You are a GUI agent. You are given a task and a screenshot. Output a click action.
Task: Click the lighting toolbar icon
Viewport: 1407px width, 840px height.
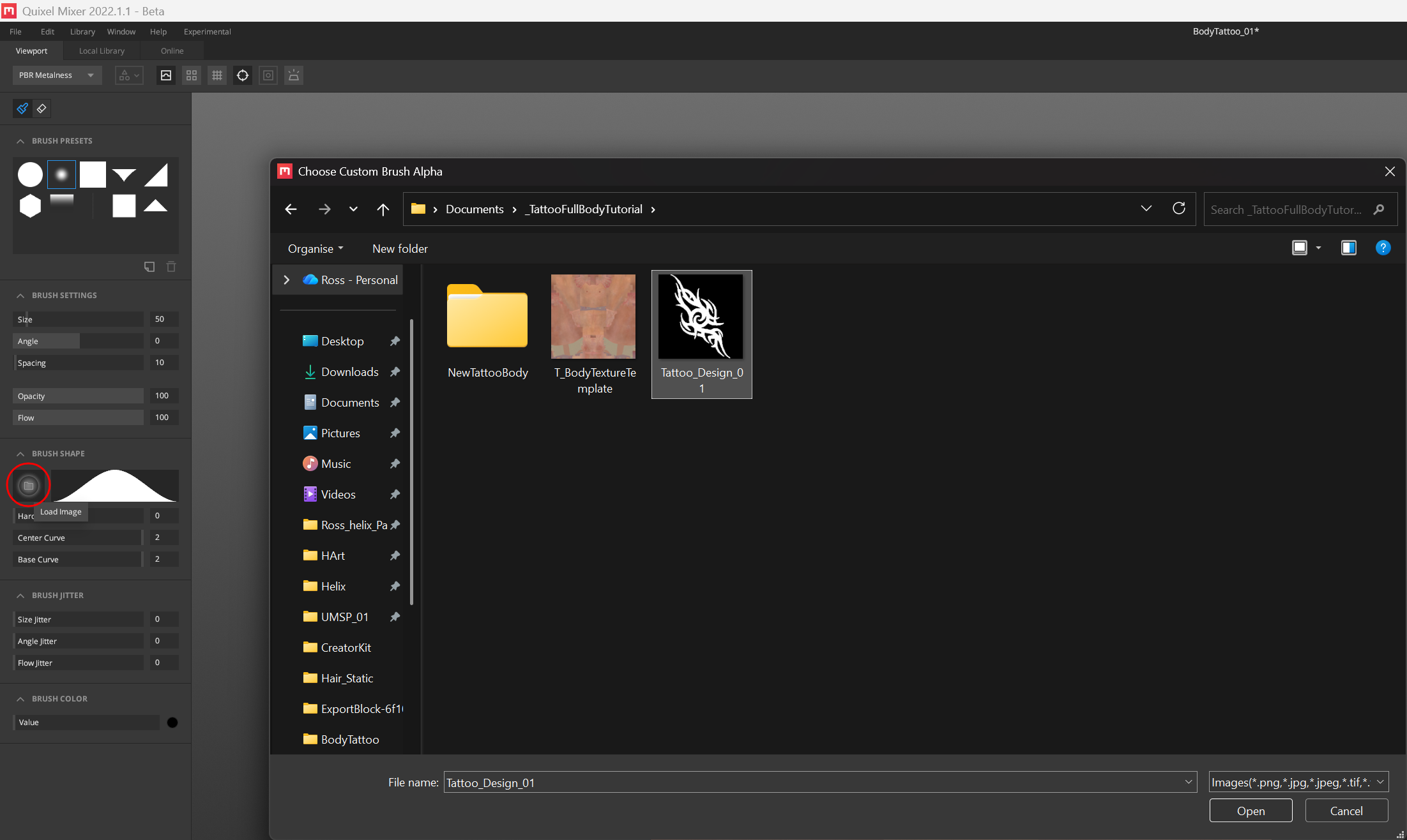294,75
